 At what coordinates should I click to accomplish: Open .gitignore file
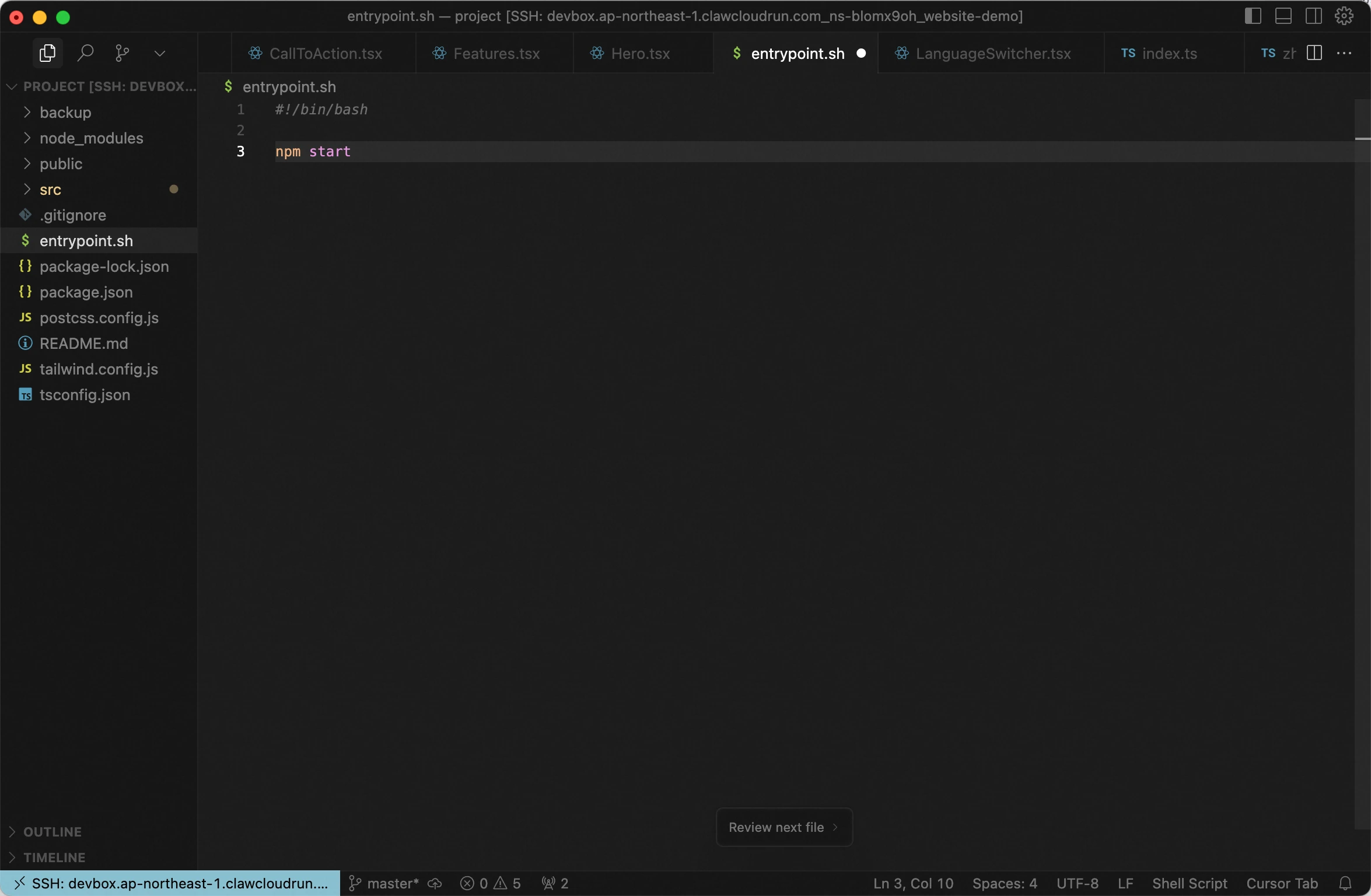point(99,215)
